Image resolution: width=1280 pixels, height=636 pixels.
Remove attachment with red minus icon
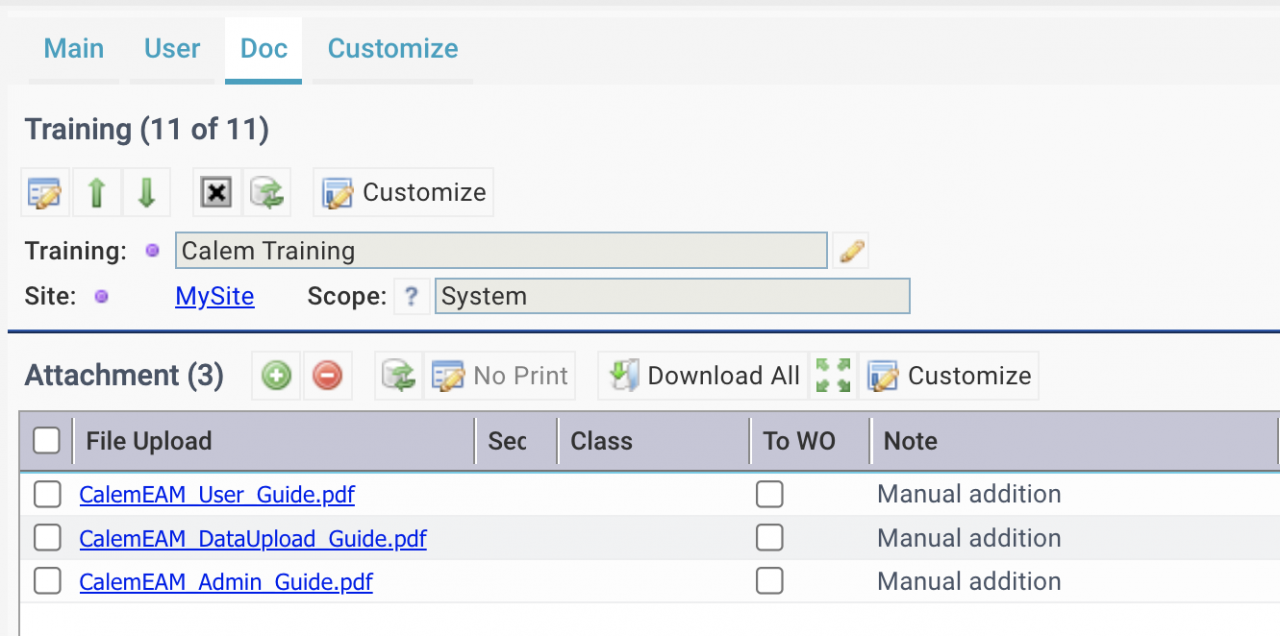327,376
